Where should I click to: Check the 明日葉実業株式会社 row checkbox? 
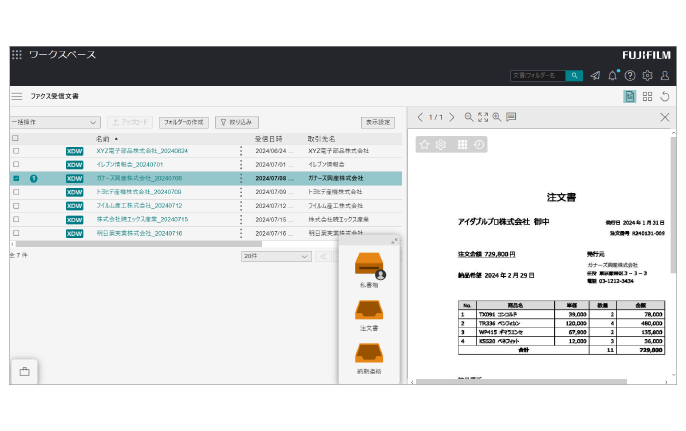coord(16,233)
